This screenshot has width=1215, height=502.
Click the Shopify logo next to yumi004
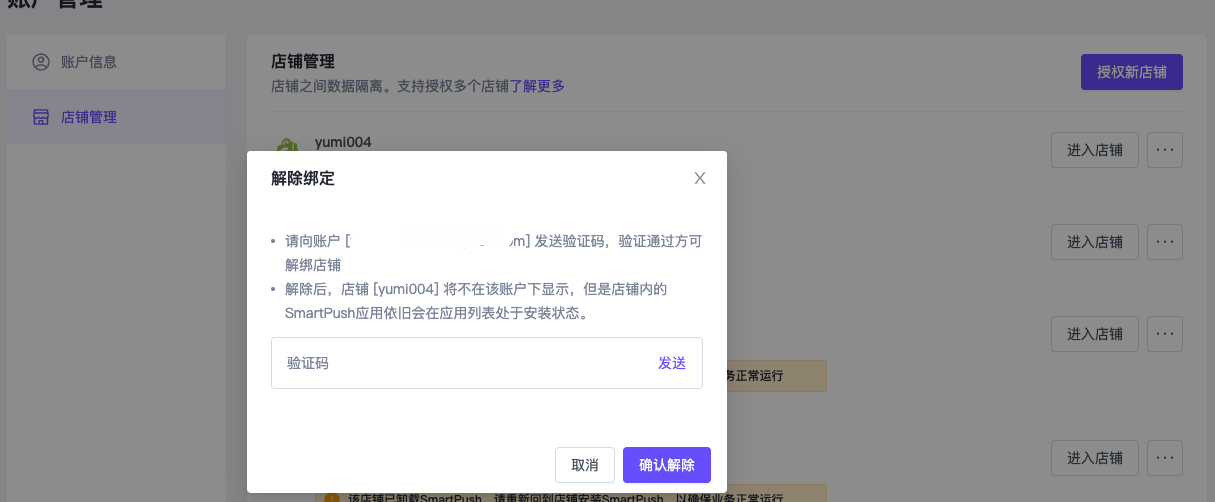[x=289, y=148]
